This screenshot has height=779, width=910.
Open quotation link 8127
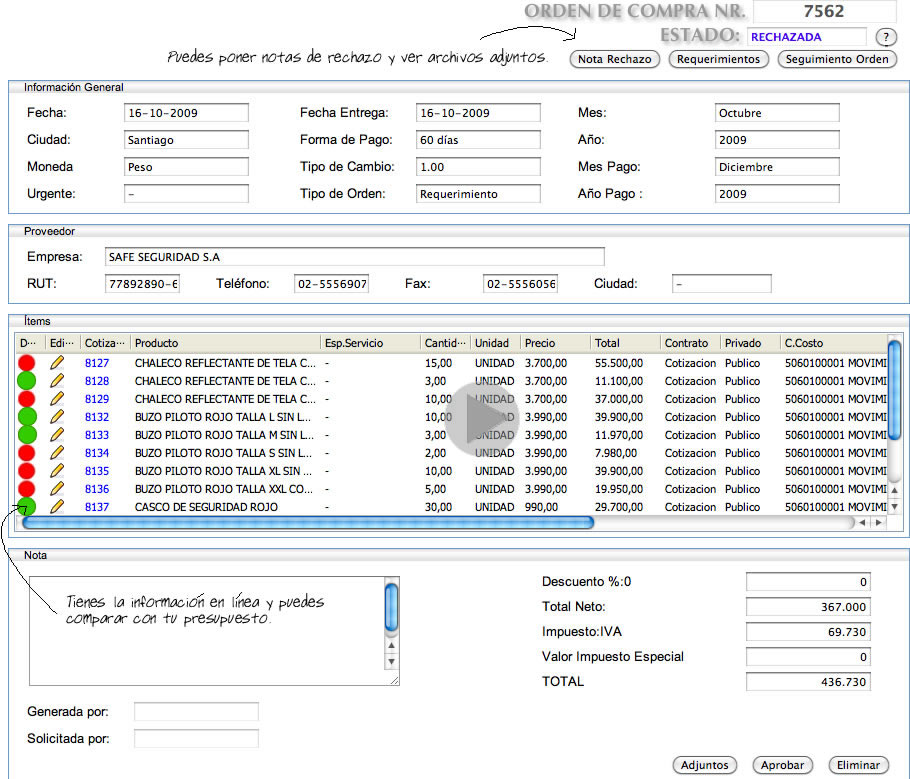[x=97, y=363]
